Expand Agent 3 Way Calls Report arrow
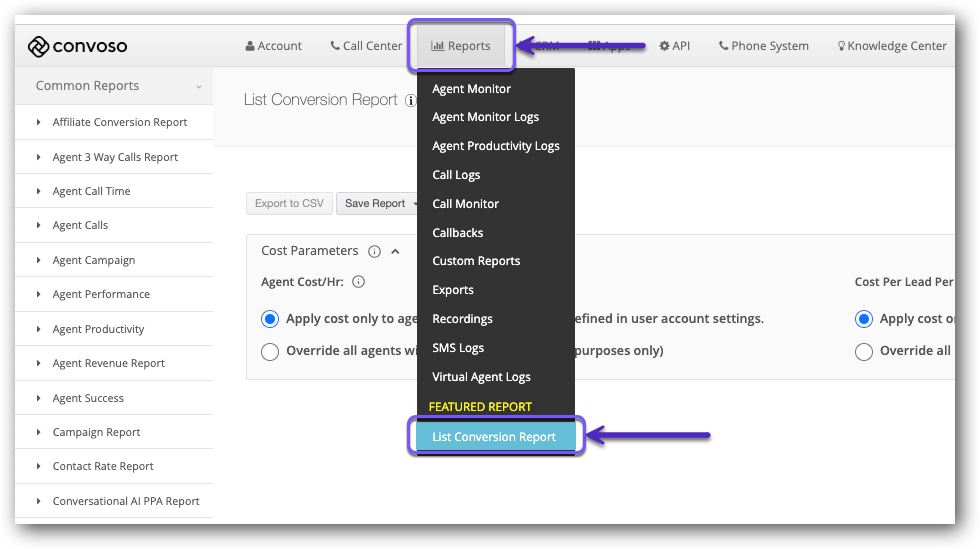This screenshot has width=980, height=549. [39, 157]
